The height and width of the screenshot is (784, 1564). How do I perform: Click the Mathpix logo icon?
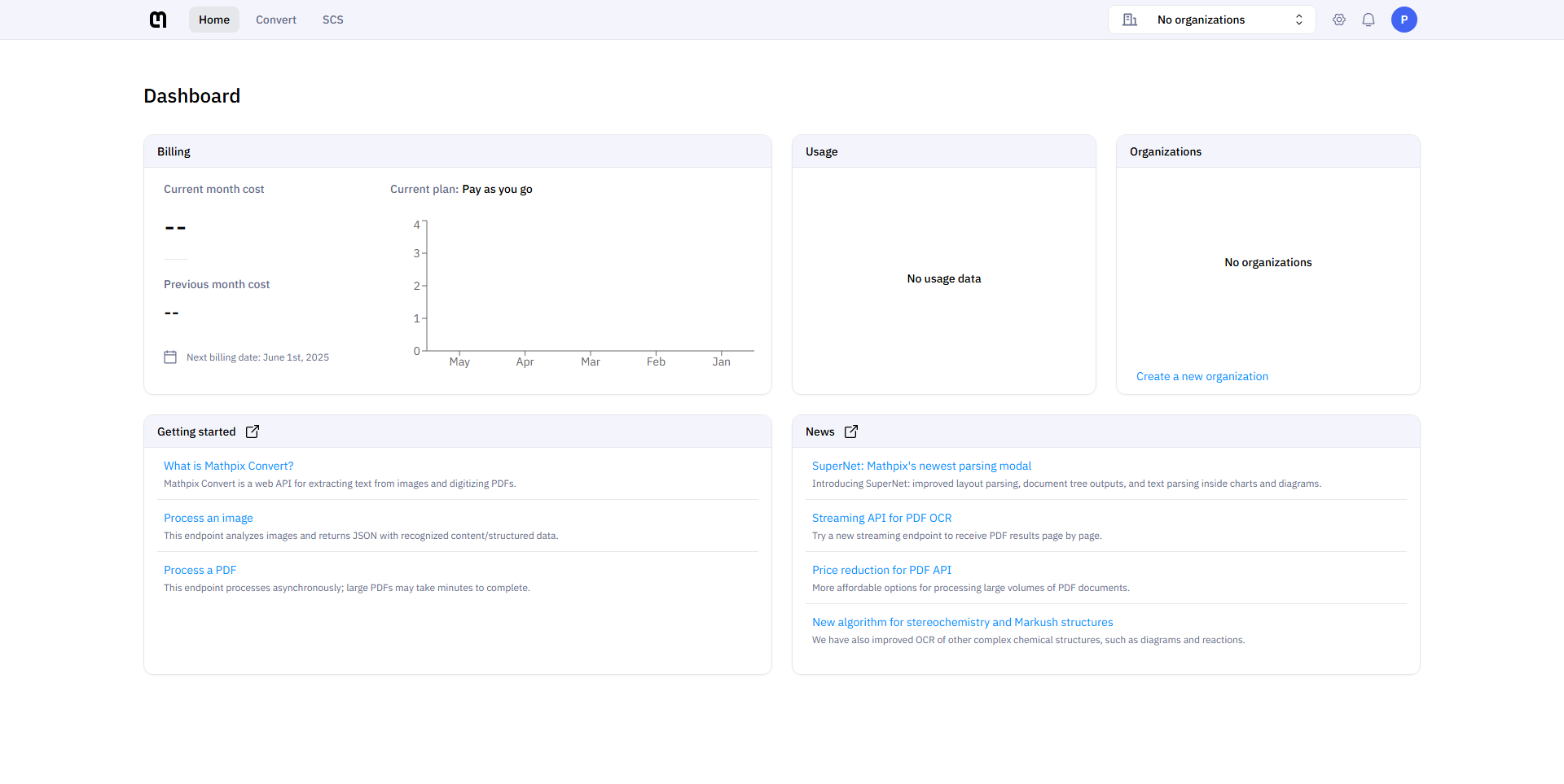coord(158,20)
